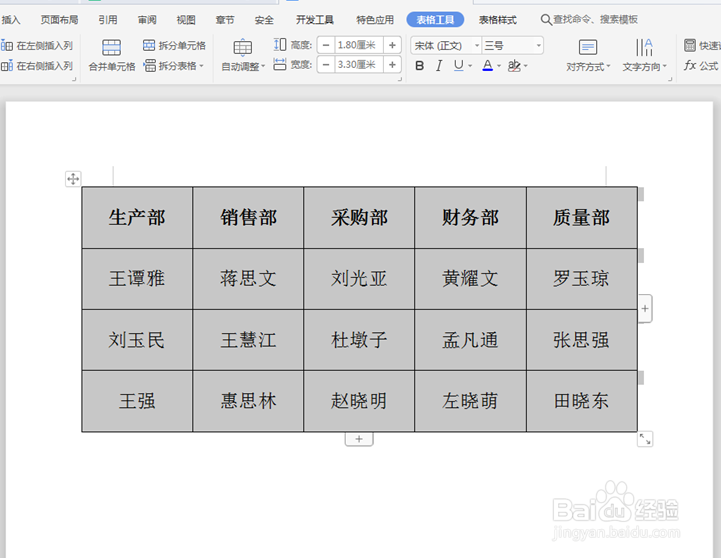Apply the font color A button
Screen dimensions: 721x558
[x=487, y=66]
